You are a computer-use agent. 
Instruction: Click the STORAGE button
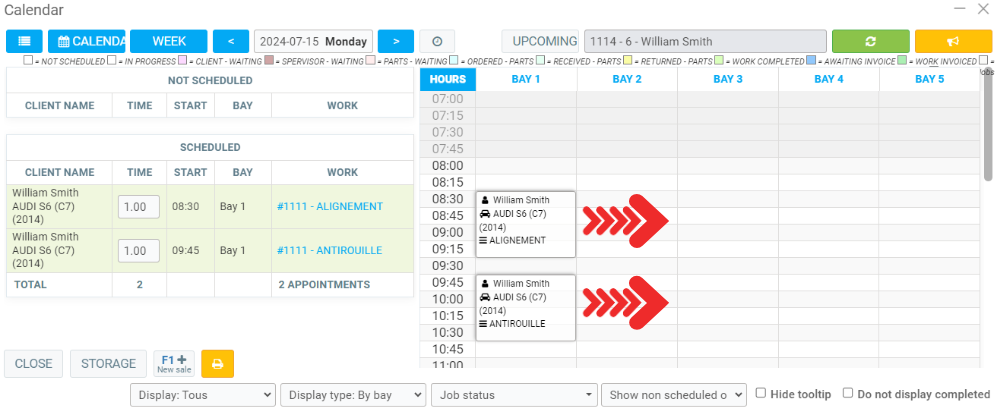coord(108,364)
